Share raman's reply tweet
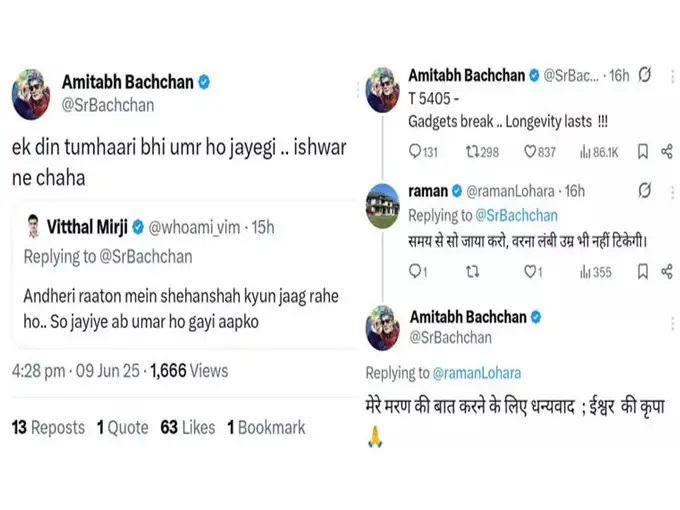The width and height of the screenshot is (680, 510). (x=667, y=271)
